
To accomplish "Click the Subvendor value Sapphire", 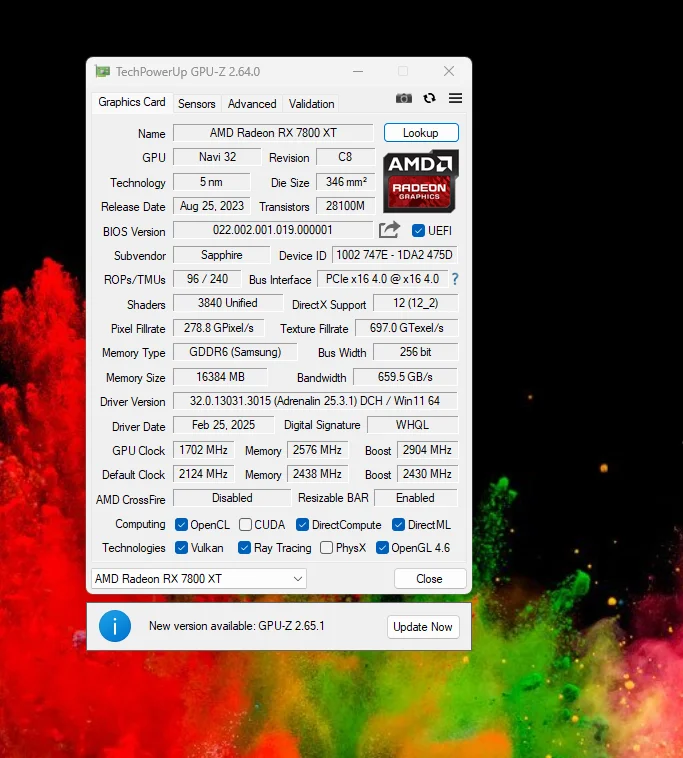I will click(221, 255).
